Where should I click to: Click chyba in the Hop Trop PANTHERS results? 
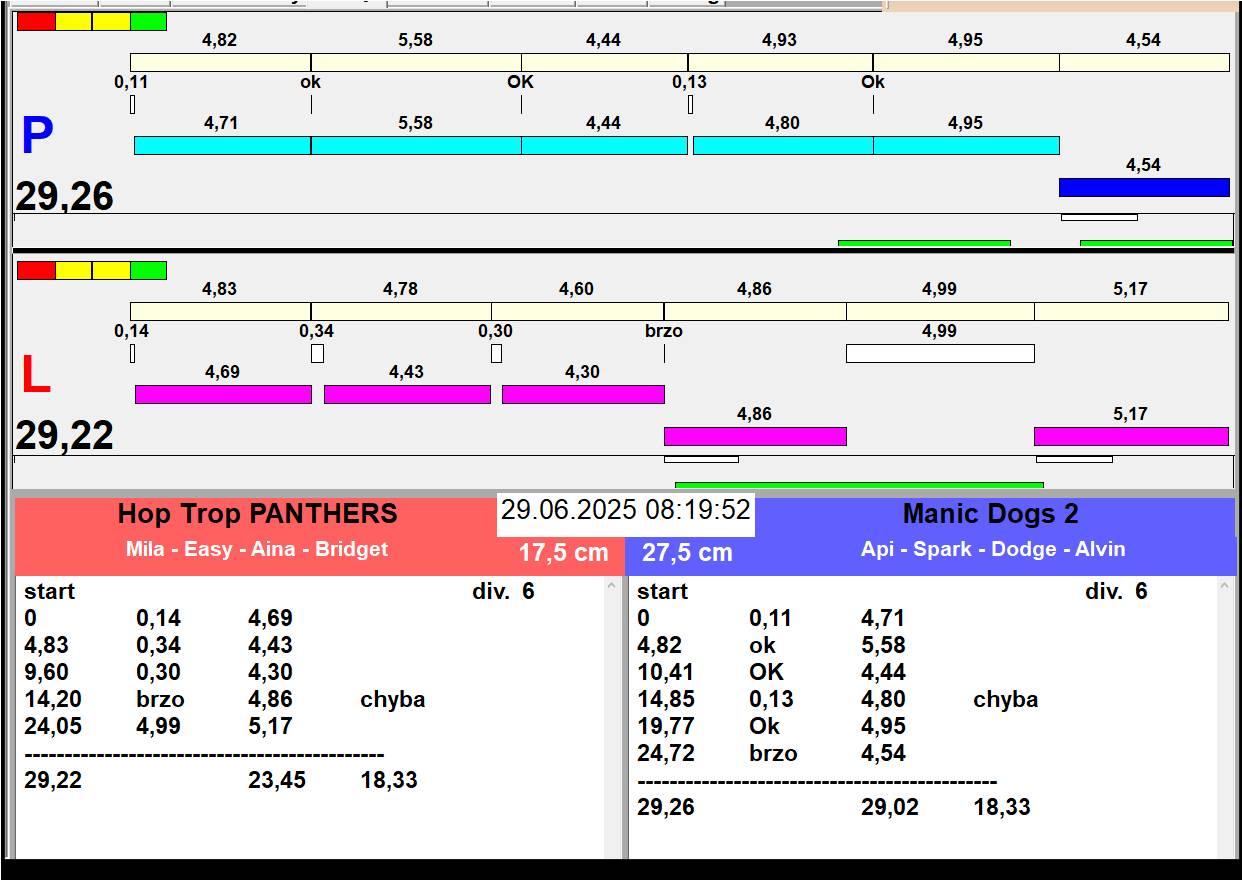point(393,700)
